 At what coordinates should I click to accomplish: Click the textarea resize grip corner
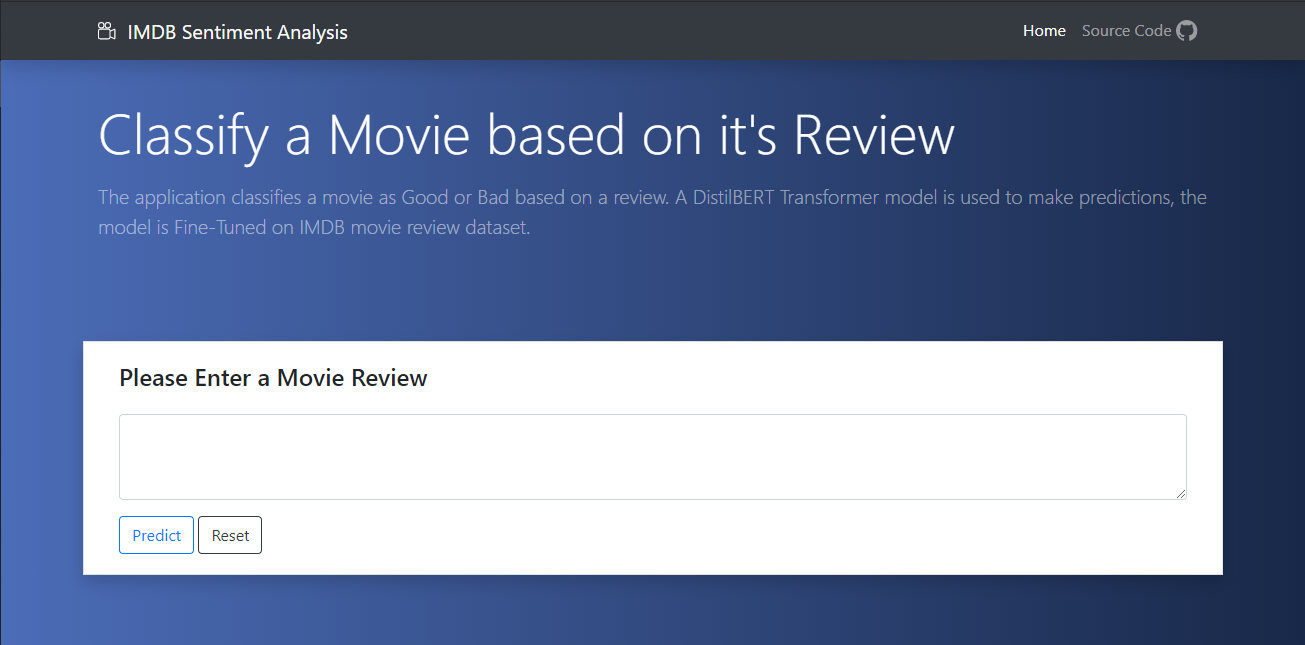1182,493
